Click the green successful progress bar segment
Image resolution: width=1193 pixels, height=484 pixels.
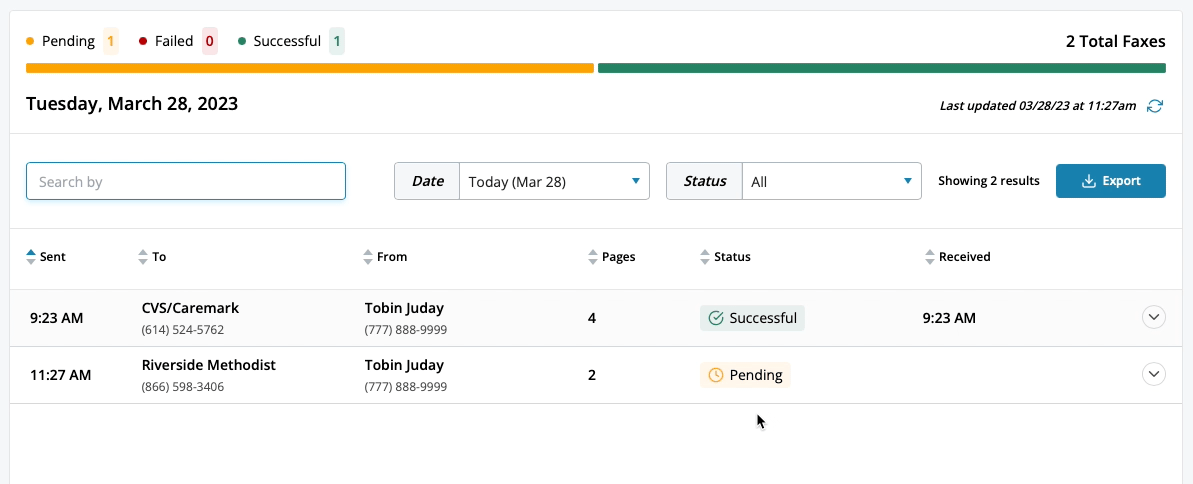pos(881,68)
